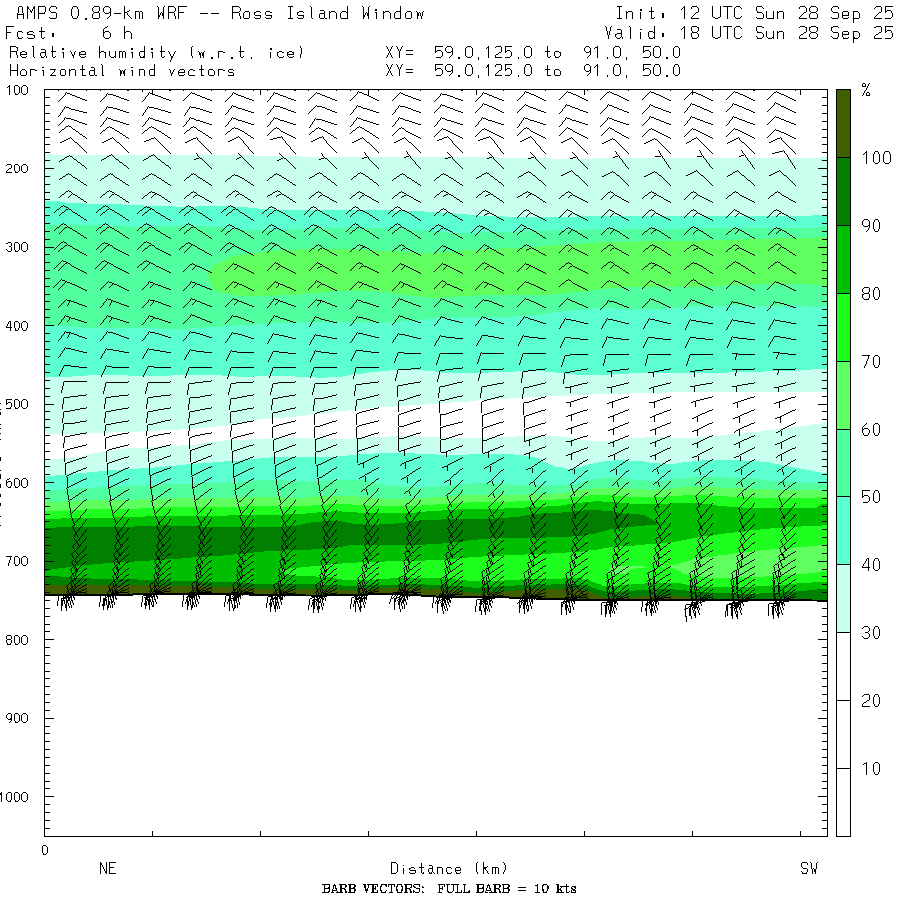This screenshot has width=900, height=900.
Task: Click the colorbar label '100'
Action: (x=876, y=158)
